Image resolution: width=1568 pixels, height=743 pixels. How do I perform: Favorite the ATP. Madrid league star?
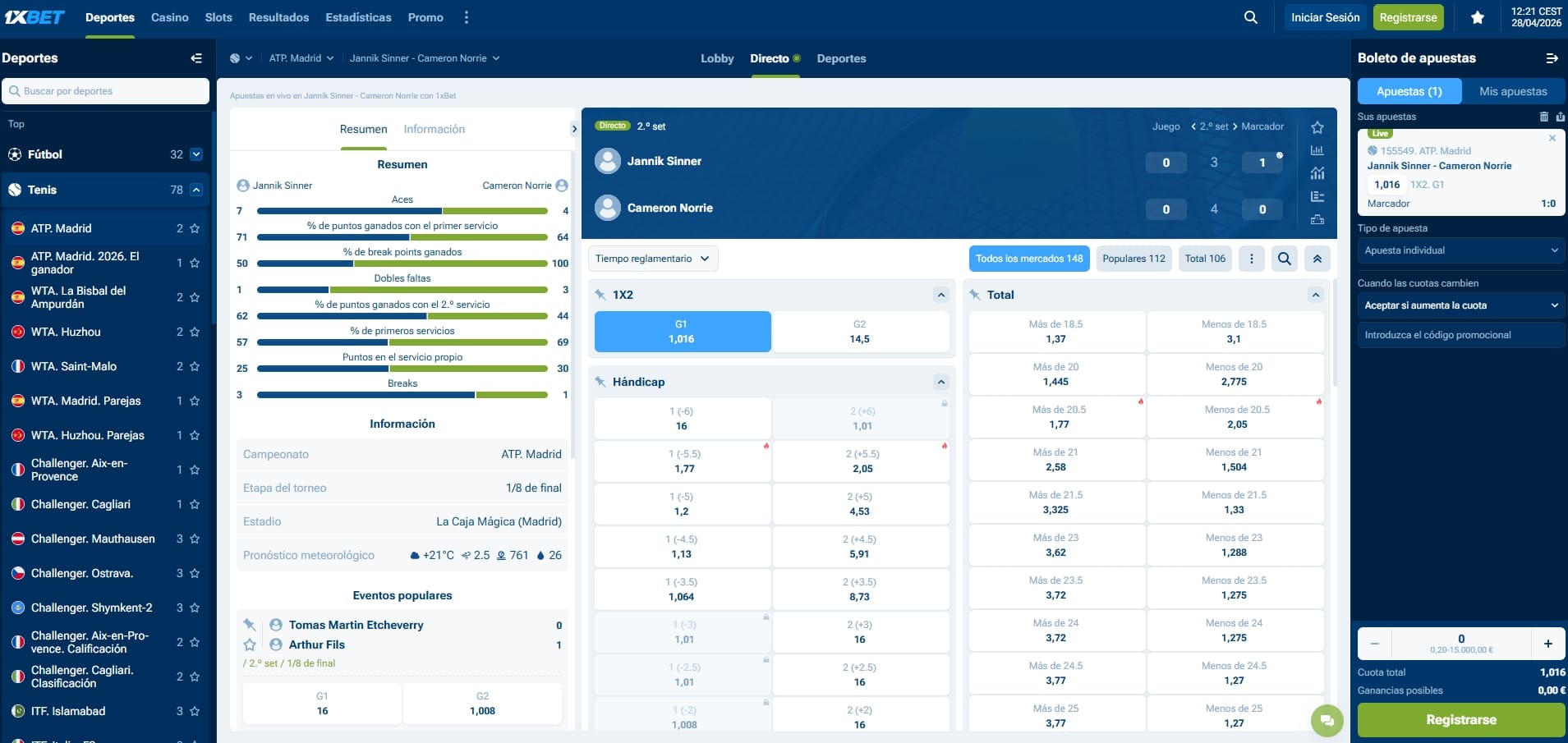(x=195, y=229)
